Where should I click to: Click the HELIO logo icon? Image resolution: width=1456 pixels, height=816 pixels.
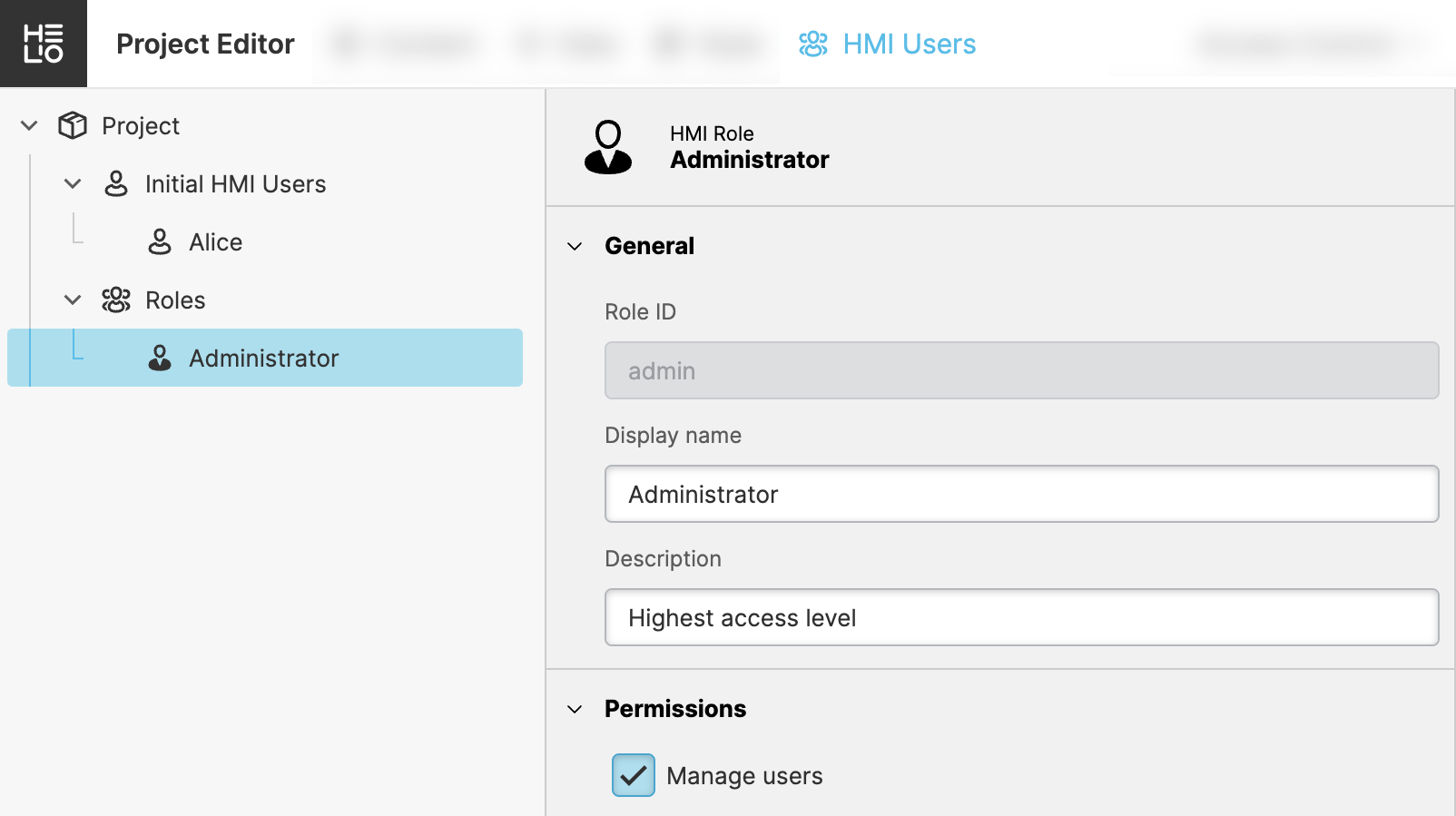coord(44,44)
